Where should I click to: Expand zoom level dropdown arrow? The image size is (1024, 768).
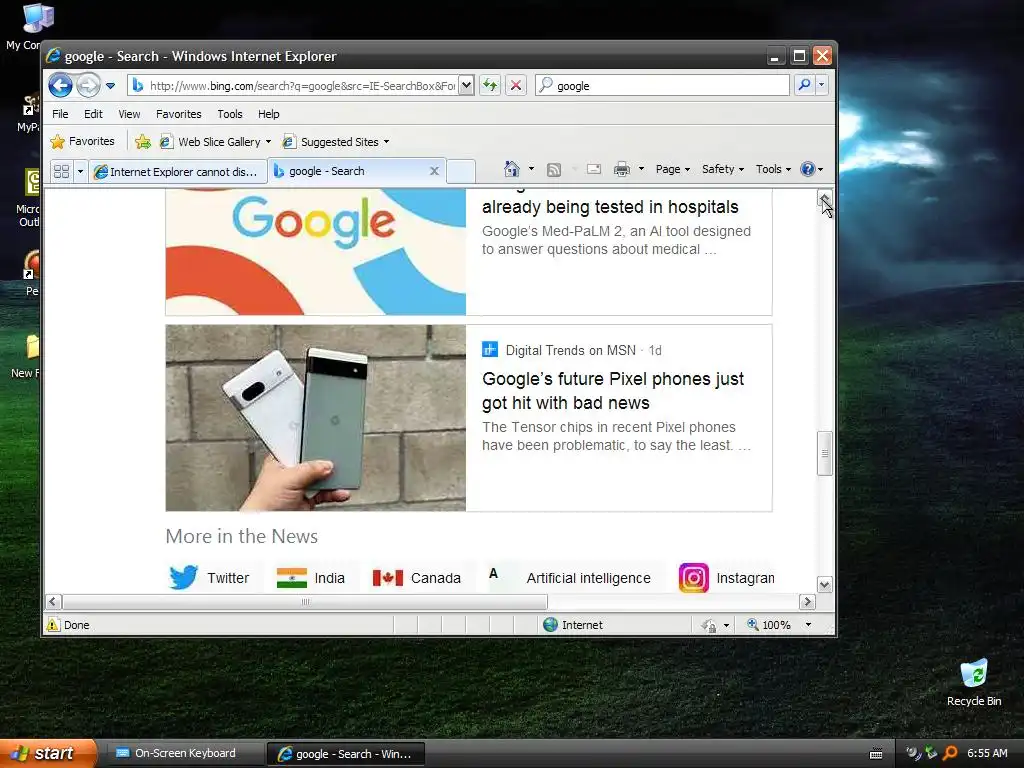[808, 625]
